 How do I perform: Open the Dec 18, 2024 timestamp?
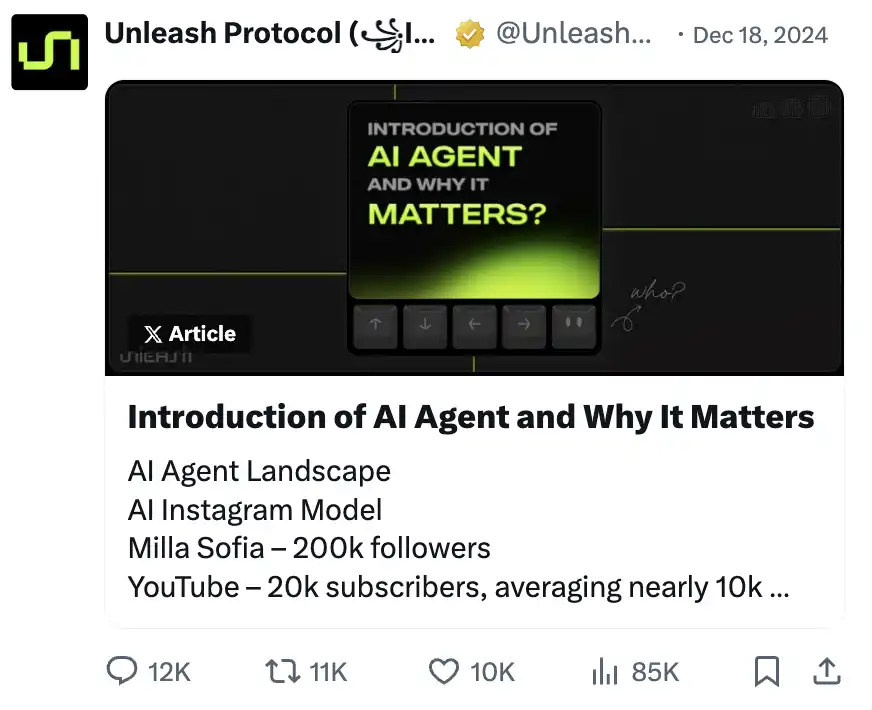[x=760, y=36]
